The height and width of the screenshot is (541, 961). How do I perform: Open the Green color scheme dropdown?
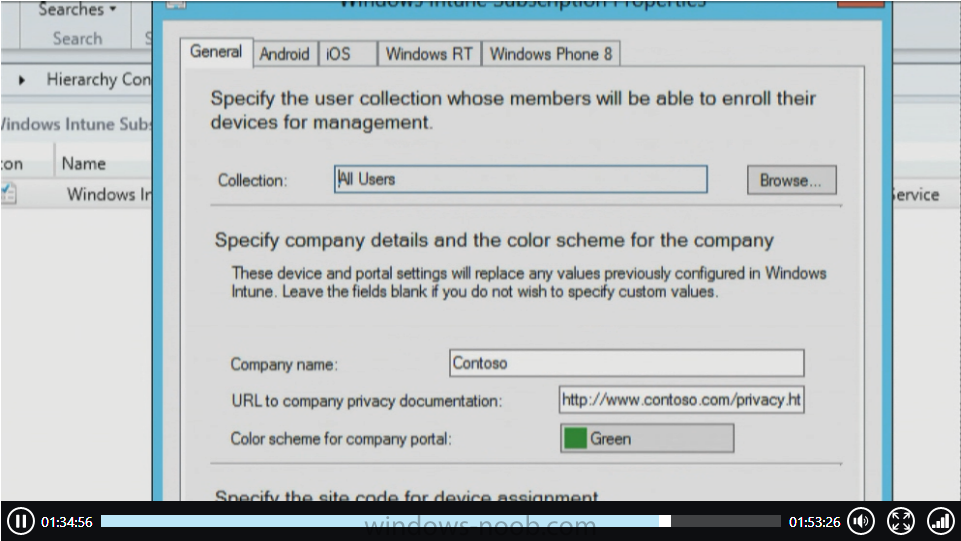647,439
